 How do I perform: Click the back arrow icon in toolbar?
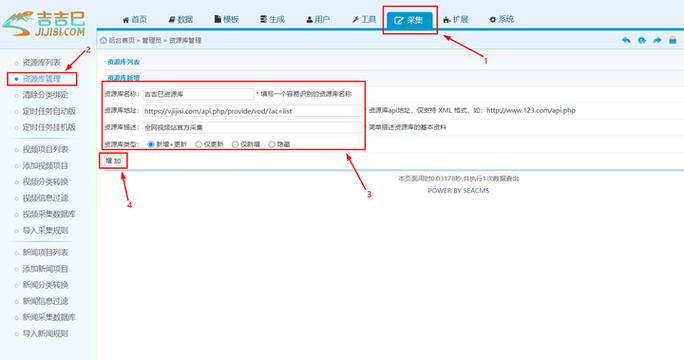(x=626, y=40)
